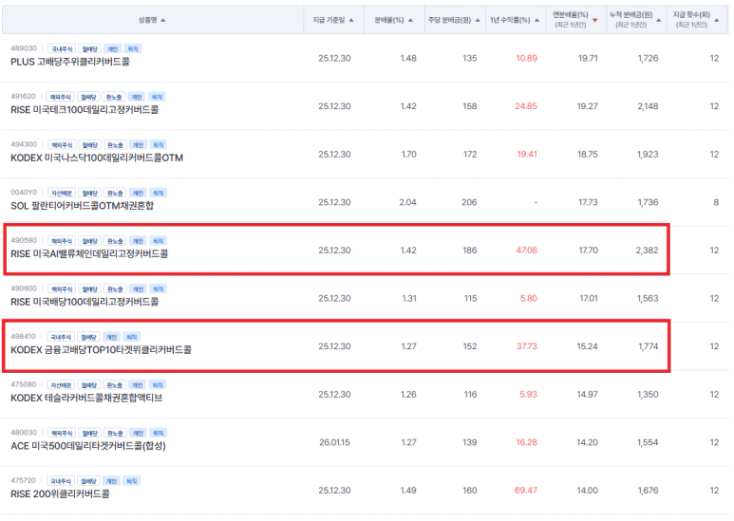Select ticker code 475720
Viewport: 734px width, 521px height.
[23, 480]
